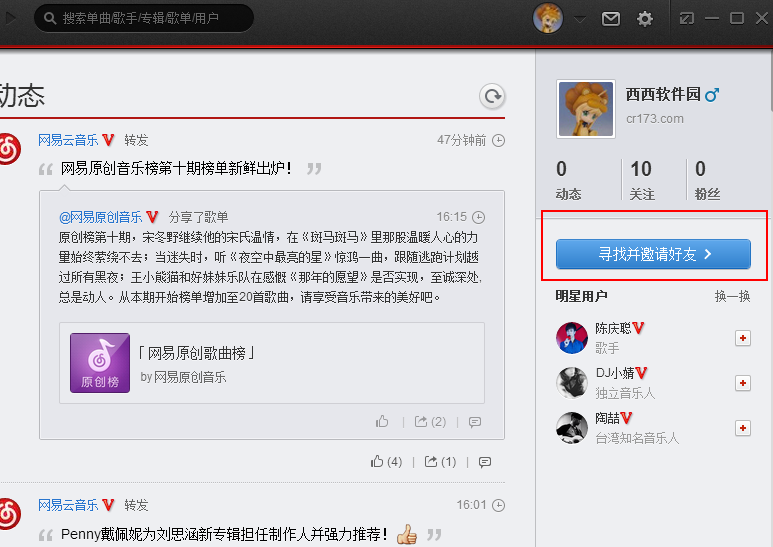The image size is (773, 547).
Task: Open settings gear icon
Action: 644,19
